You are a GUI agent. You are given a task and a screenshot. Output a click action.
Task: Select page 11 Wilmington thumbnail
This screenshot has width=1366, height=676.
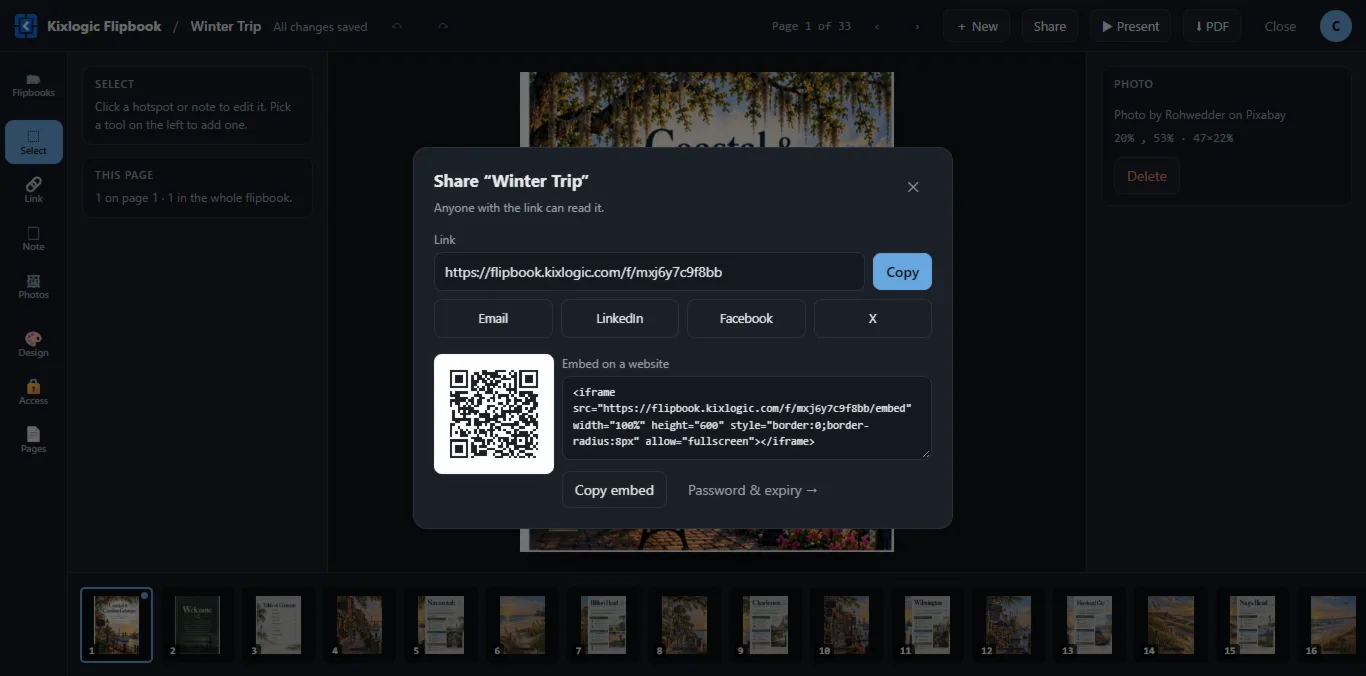coord(927,625)
